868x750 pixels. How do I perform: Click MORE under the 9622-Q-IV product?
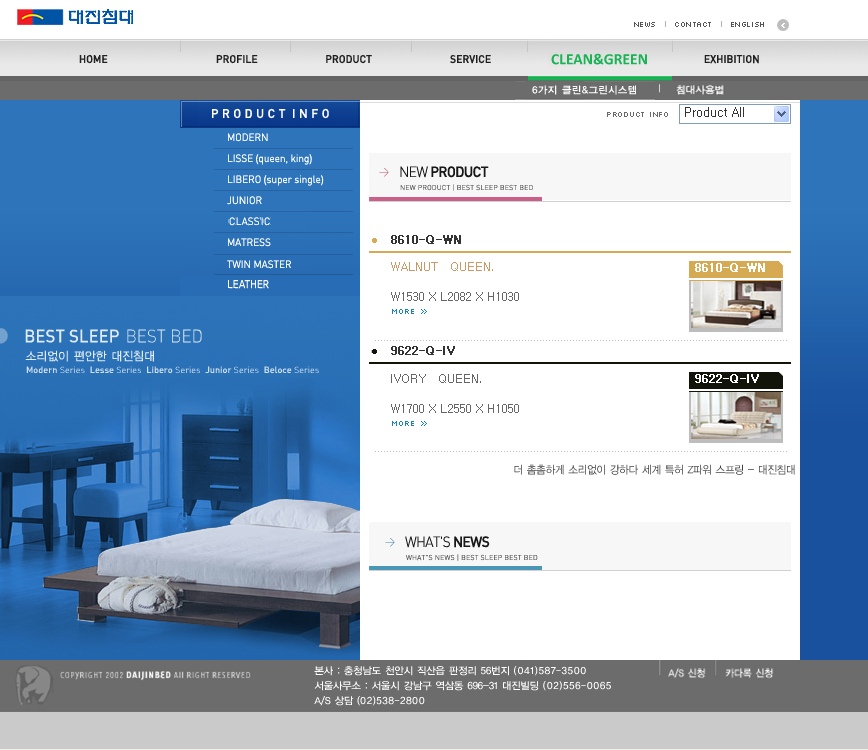click(x=409, y=423)
